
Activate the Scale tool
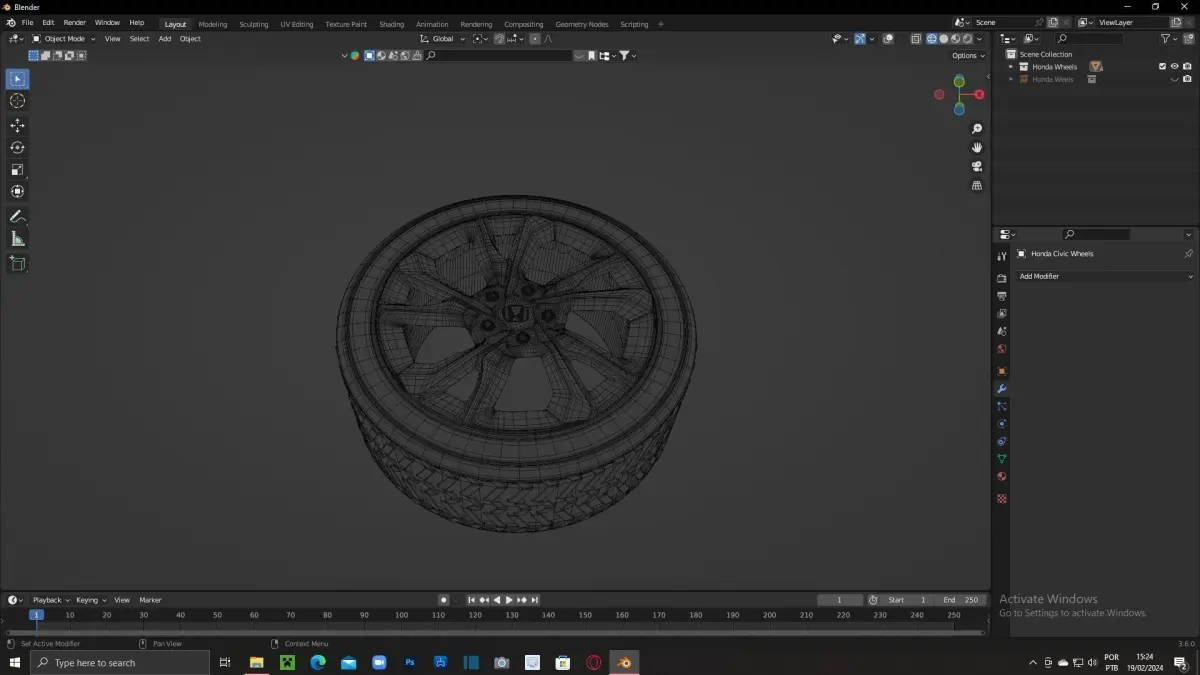click(x=17, y=169)
